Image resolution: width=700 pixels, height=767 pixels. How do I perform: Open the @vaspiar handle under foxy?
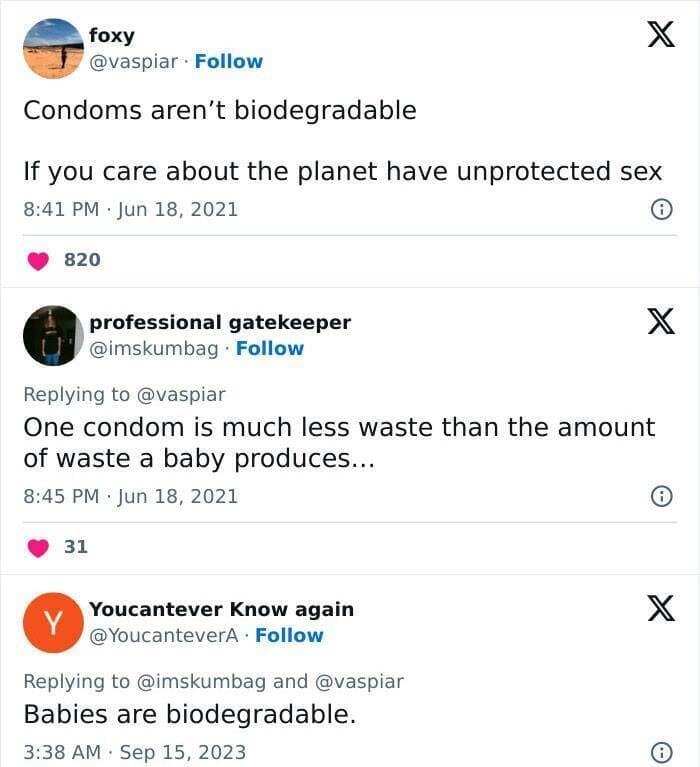pos(135,61)
